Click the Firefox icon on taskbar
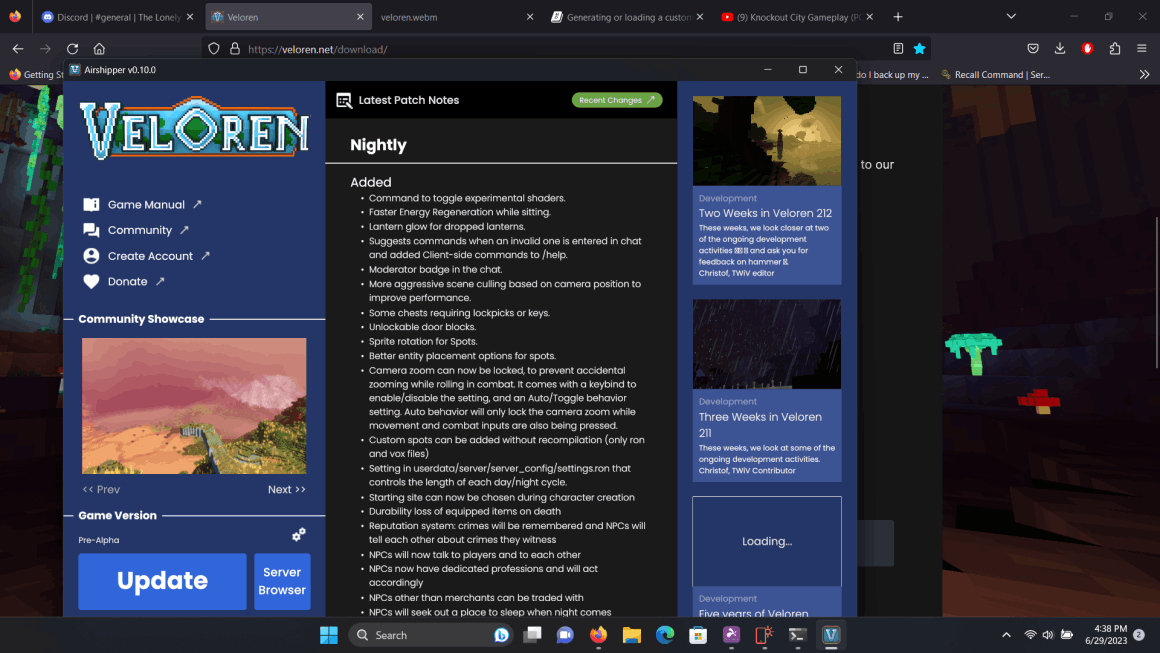 (x=598, y=635)
